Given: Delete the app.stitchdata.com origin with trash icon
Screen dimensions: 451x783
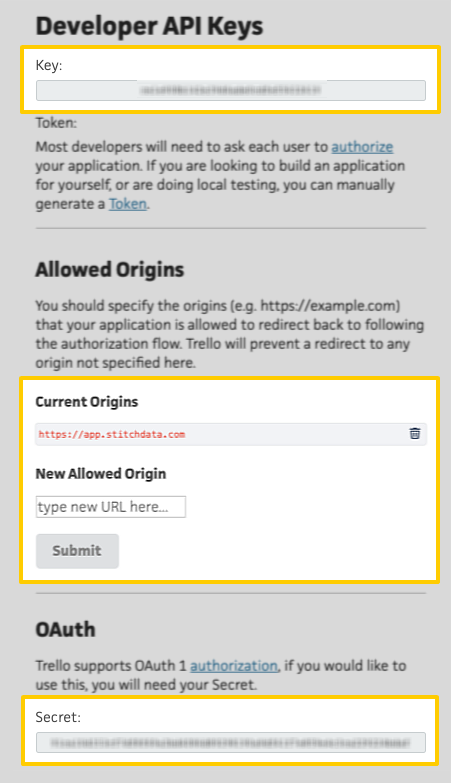Looking at the screenshot, I should [415, 433].
